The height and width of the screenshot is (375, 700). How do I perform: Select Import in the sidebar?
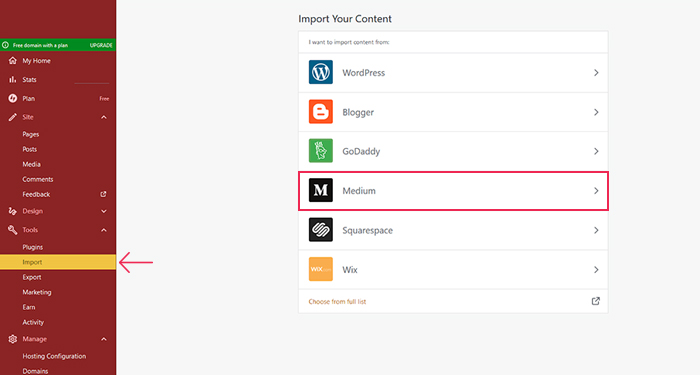coord(58,262)
